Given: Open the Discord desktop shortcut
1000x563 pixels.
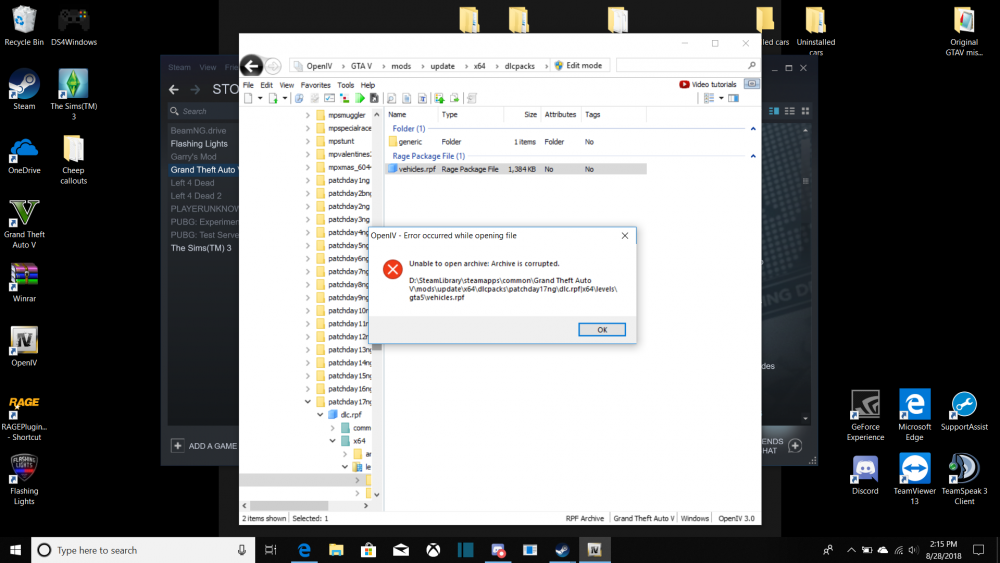Looking at the screenshot, I should pyautogui.click(x=865, y=475).
